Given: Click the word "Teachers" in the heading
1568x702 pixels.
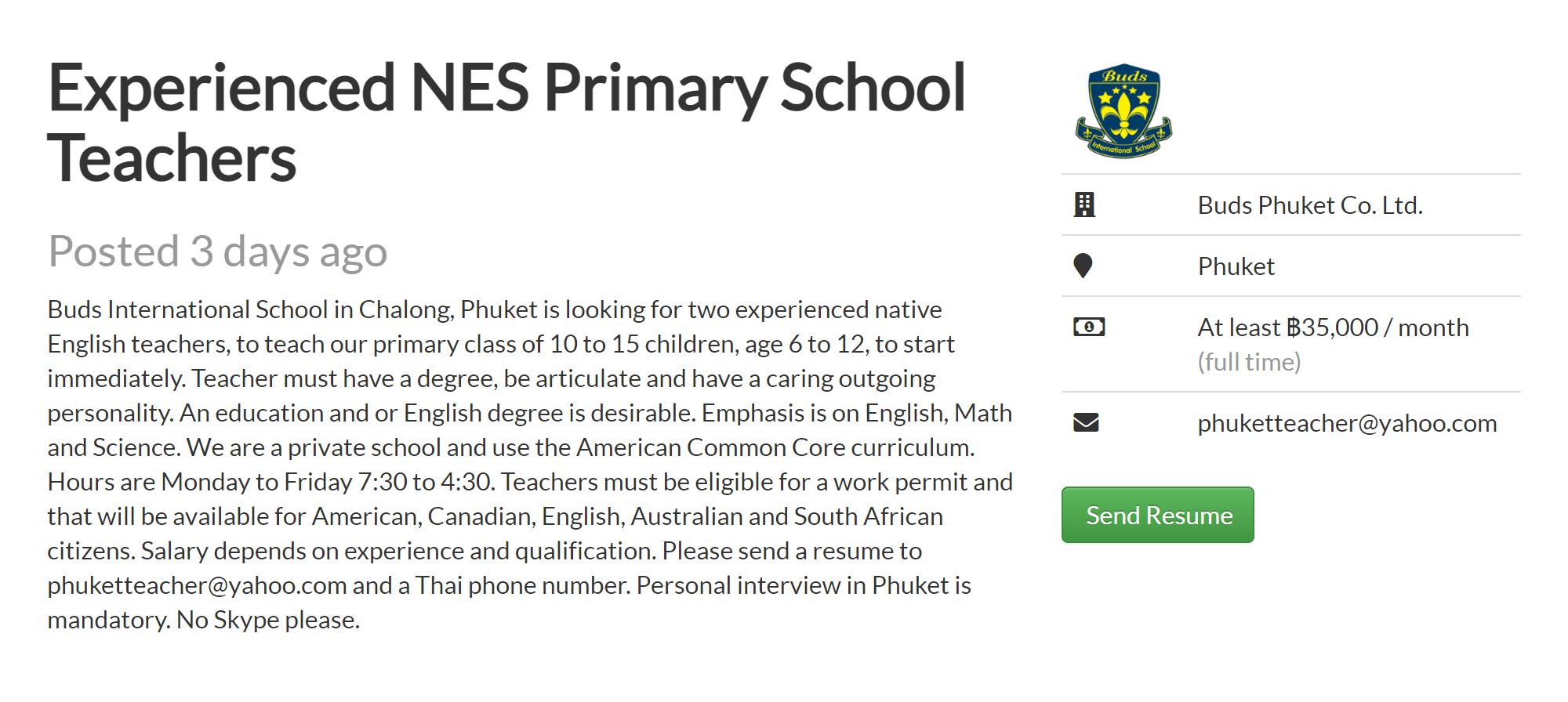Looking at the screenshot, I should pos(172,158).
